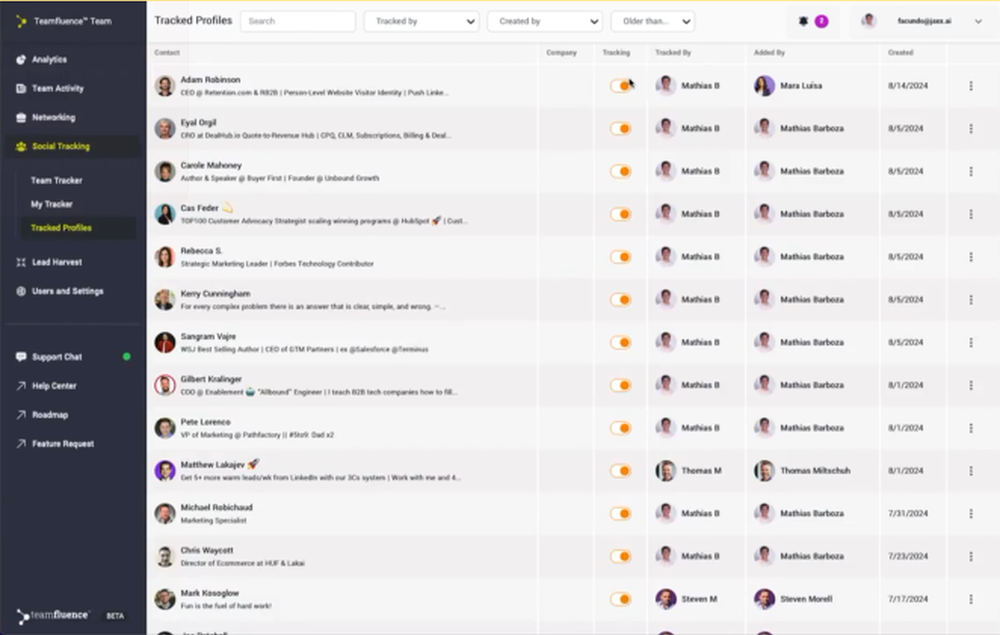
Task: Click Steven Morell in Added By column
Action: click(x=806, y=599)
